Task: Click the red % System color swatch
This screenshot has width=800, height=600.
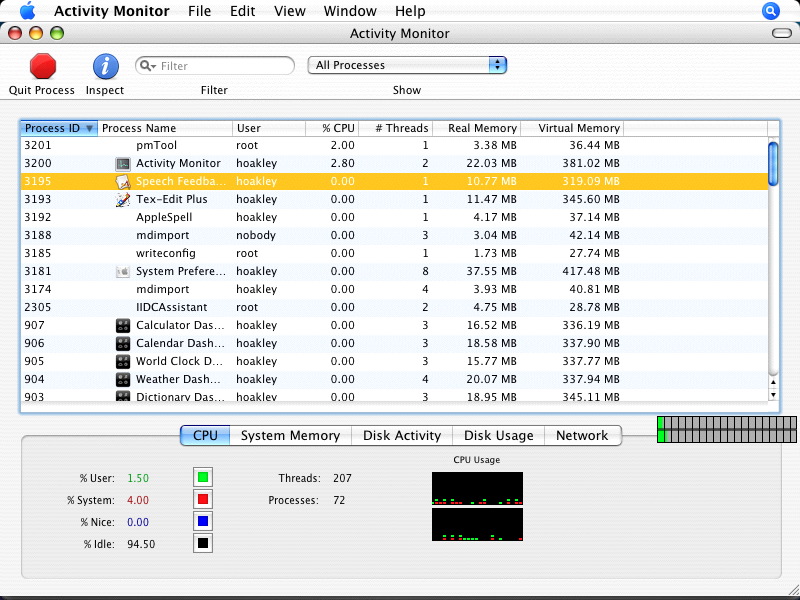Action: [202, 500]
